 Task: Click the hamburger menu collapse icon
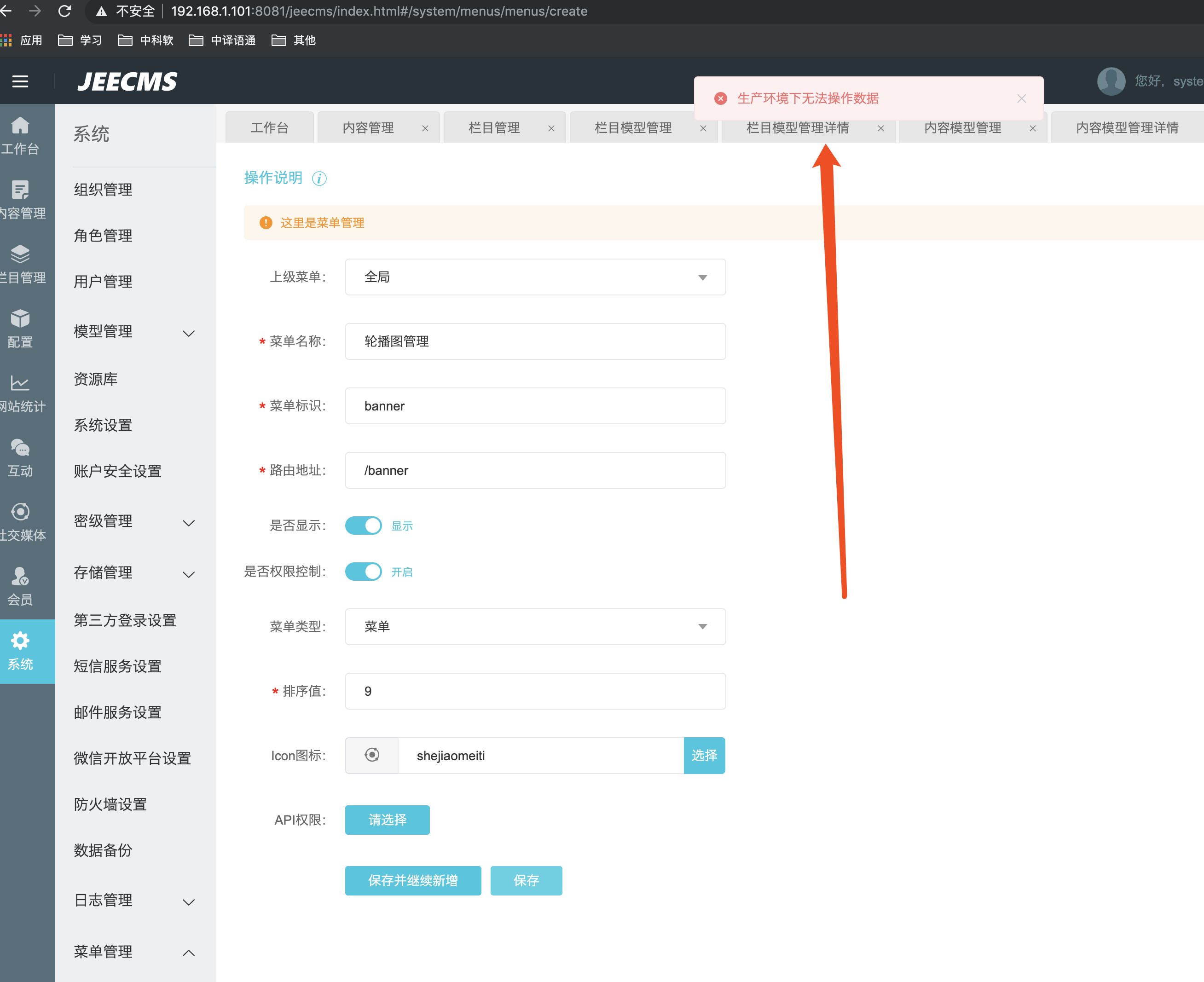point(20,81)
